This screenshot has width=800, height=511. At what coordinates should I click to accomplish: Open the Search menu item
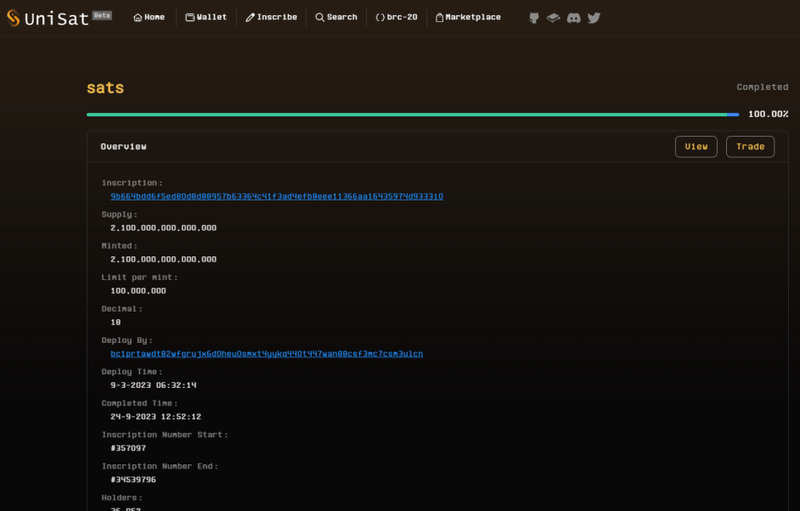pos(336,17)
